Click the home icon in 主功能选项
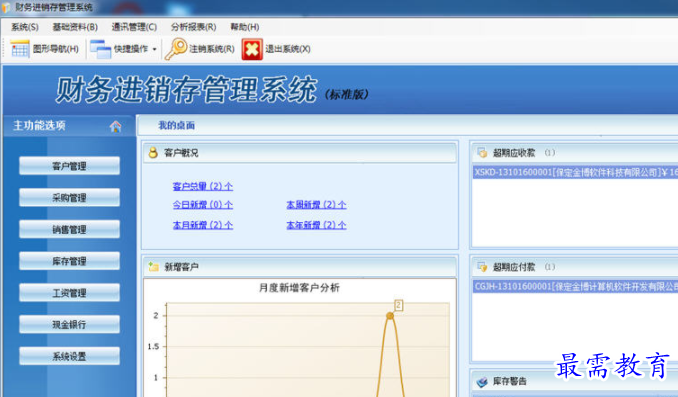 [x=115, y=126]
